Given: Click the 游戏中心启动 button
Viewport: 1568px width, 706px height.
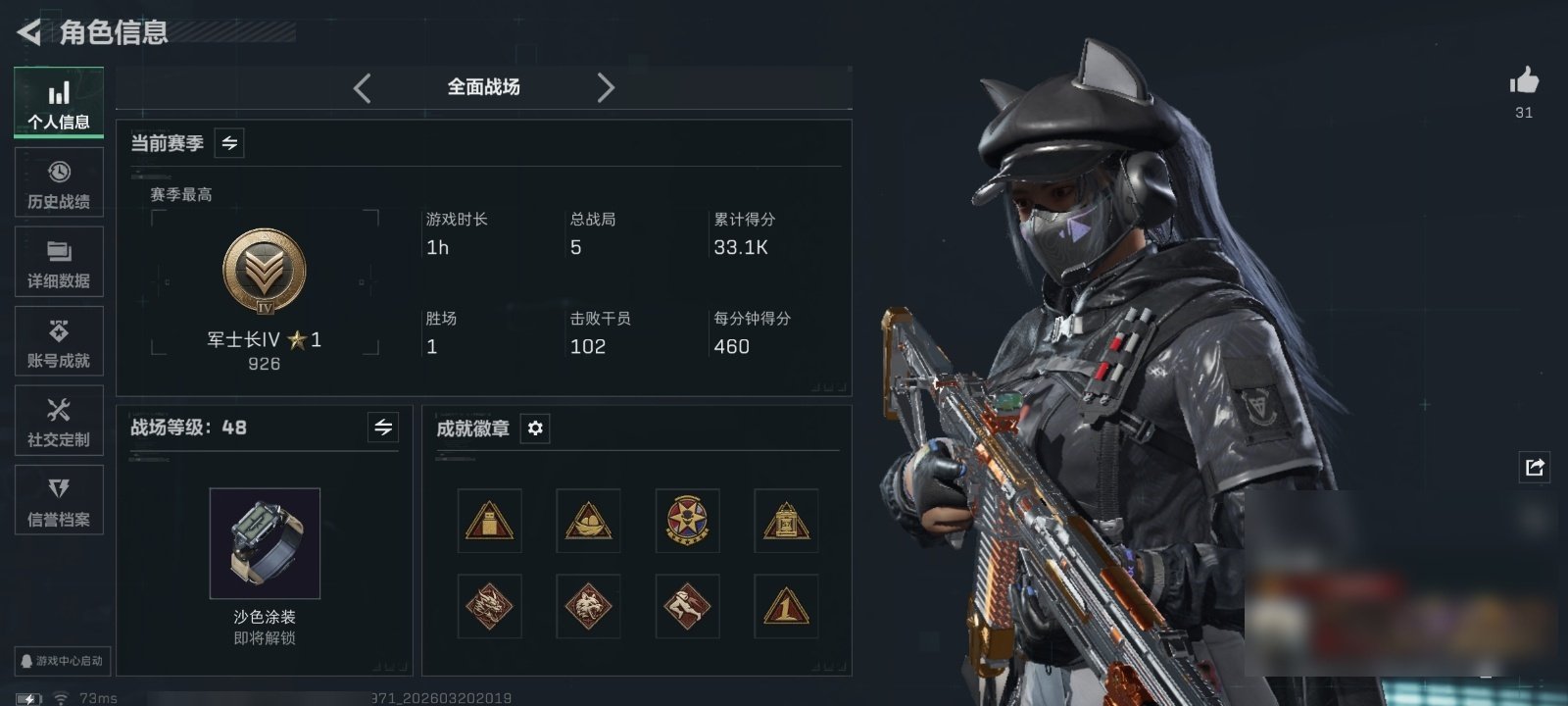Looking at the screenshot, I should [61, 661].
